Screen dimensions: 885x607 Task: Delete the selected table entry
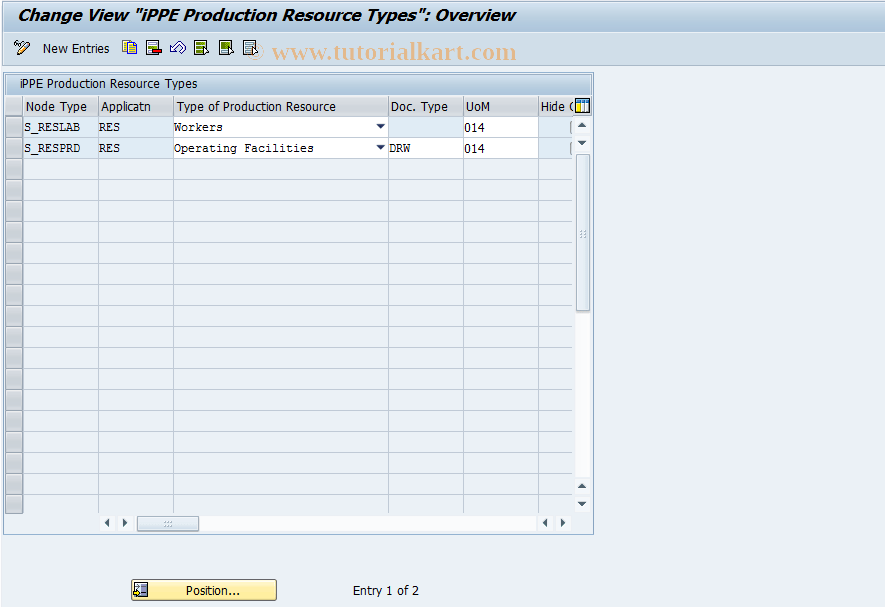pyautogui.click(x=152, y=47)
